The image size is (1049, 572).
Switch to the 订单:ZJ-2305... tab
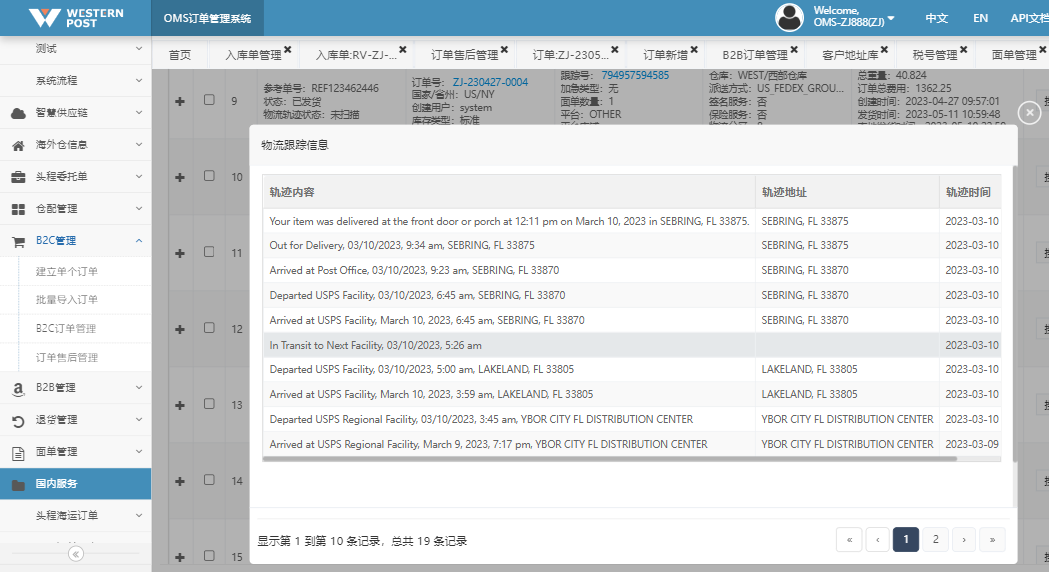coord(571,55)
